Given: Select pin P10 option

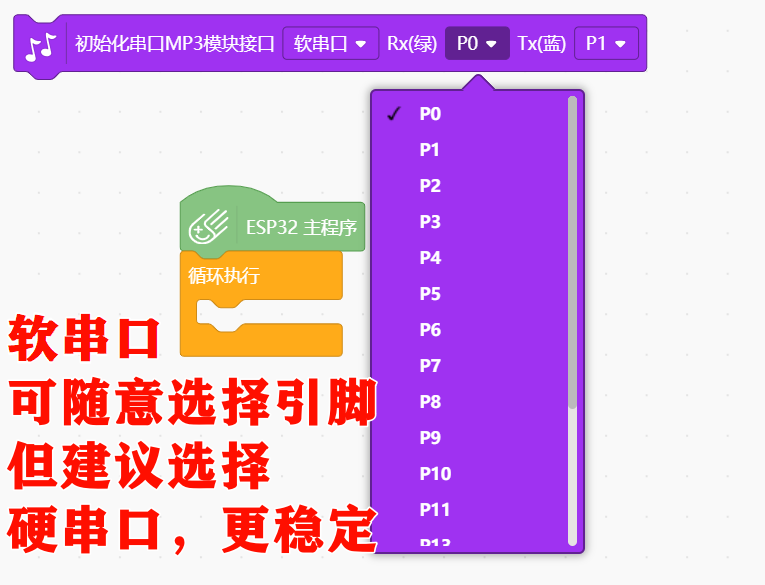Looking at the screenshot, I should coord(468,474).
